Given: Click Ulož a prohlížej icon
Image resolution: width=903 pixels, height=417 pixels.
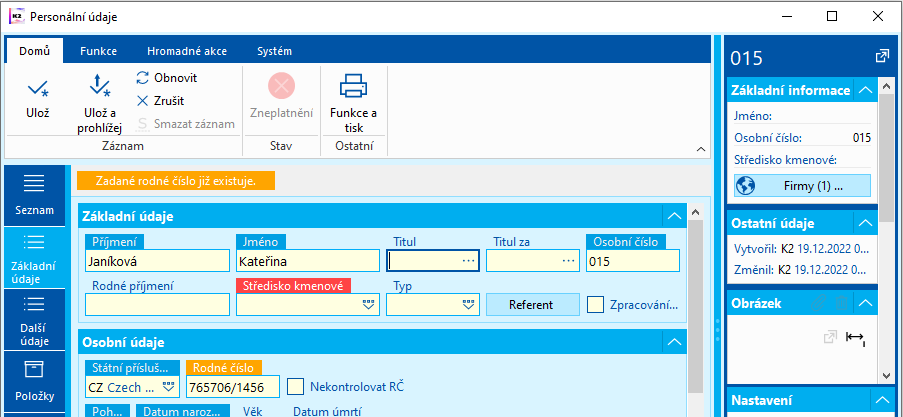Looking at the screenshot, I should point(99,85).
